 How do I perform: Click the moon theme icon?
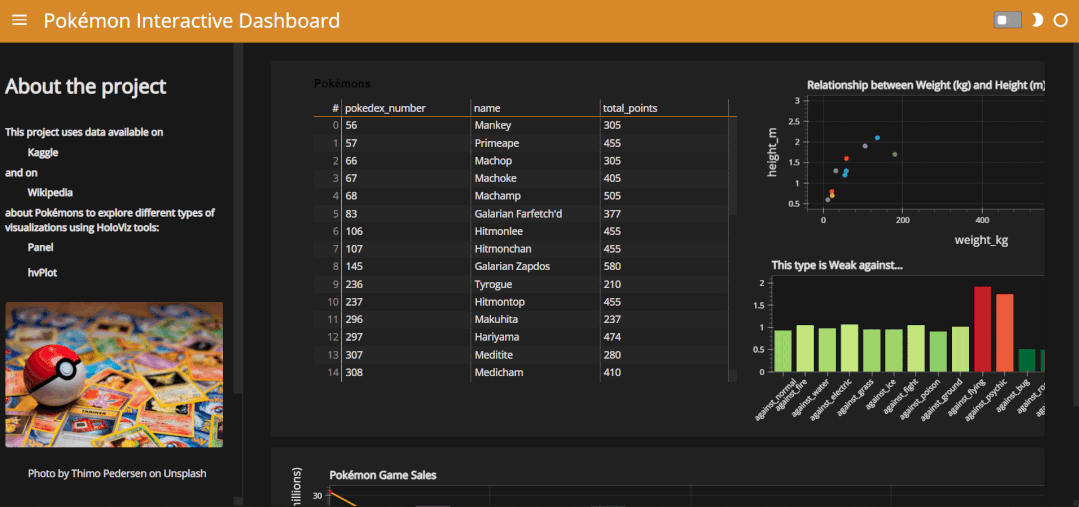(1036, 21)
